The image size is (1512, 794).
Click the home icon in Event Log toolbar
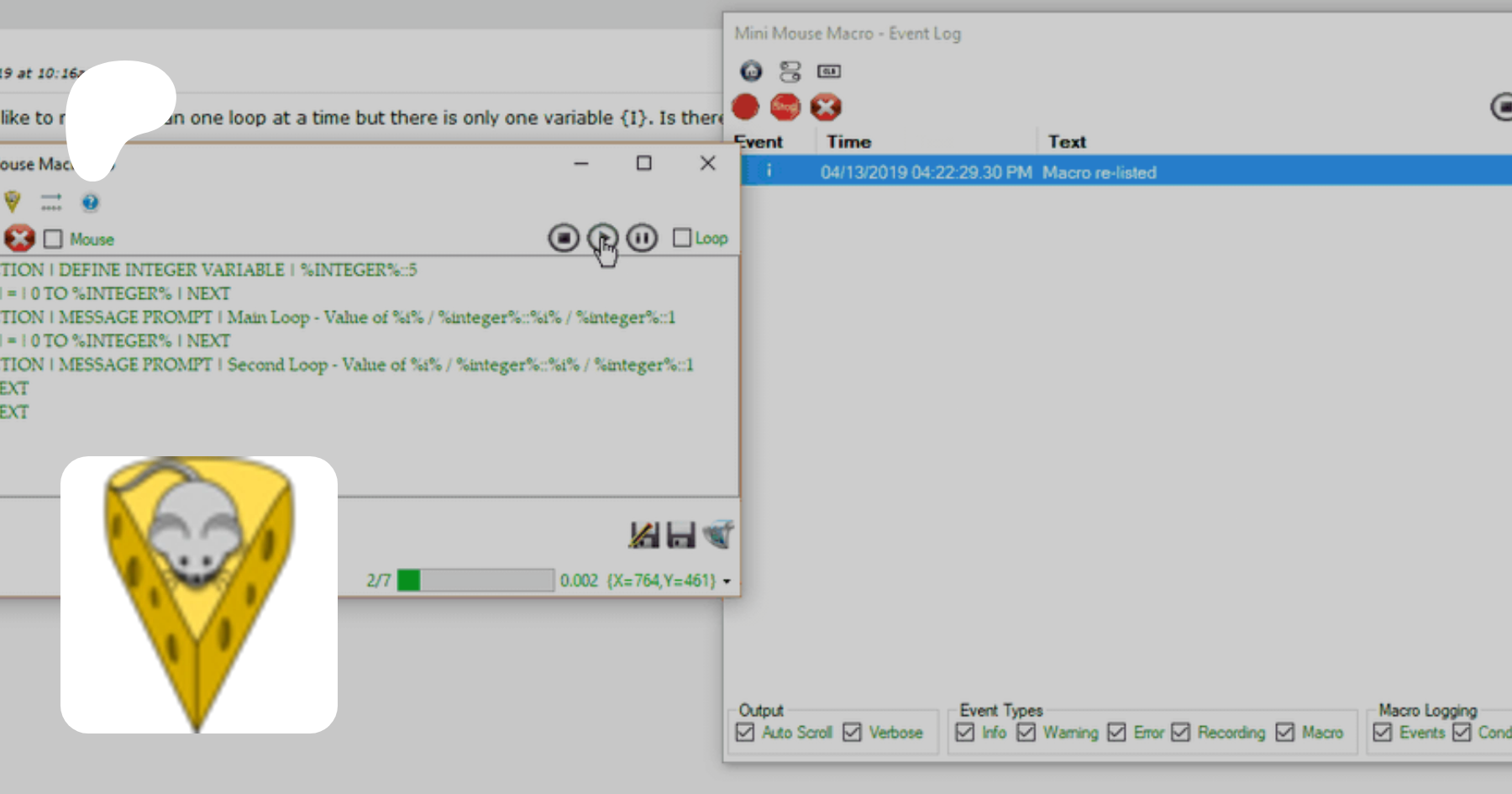tap(750, 71)
